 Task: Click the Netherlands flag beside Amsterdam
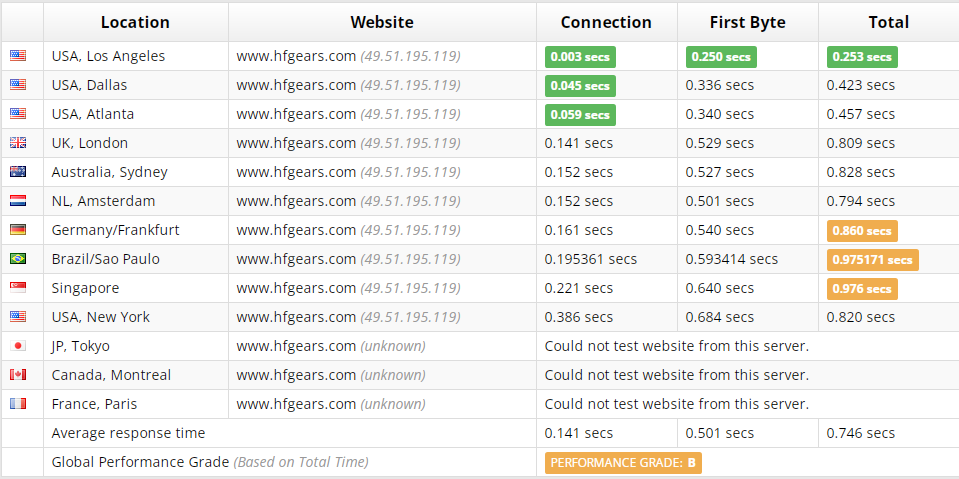pyautogui.click(x=18, y=201)
